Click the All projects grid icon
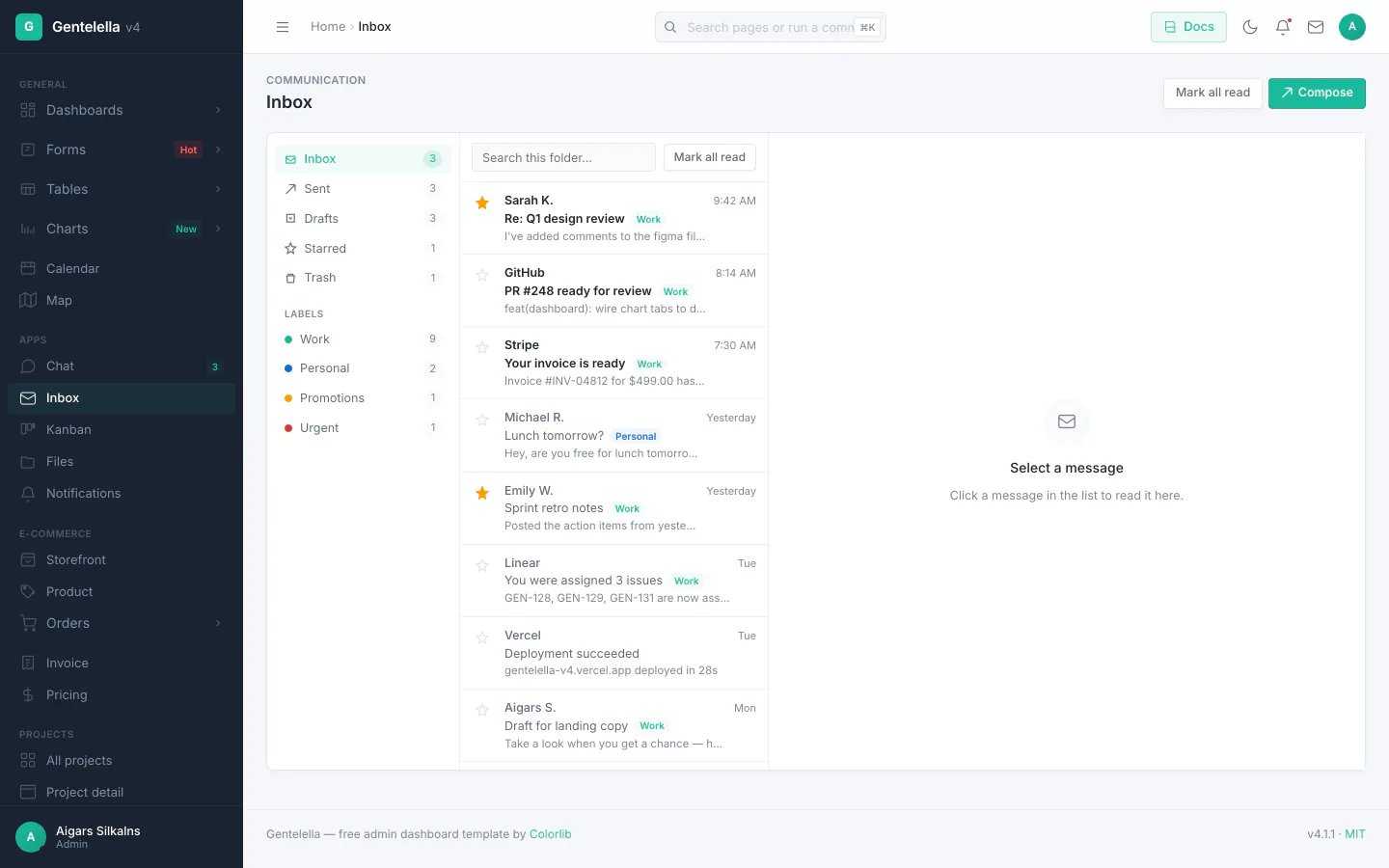This screenshot has height=868, width=1389. [x=28, y=760]
